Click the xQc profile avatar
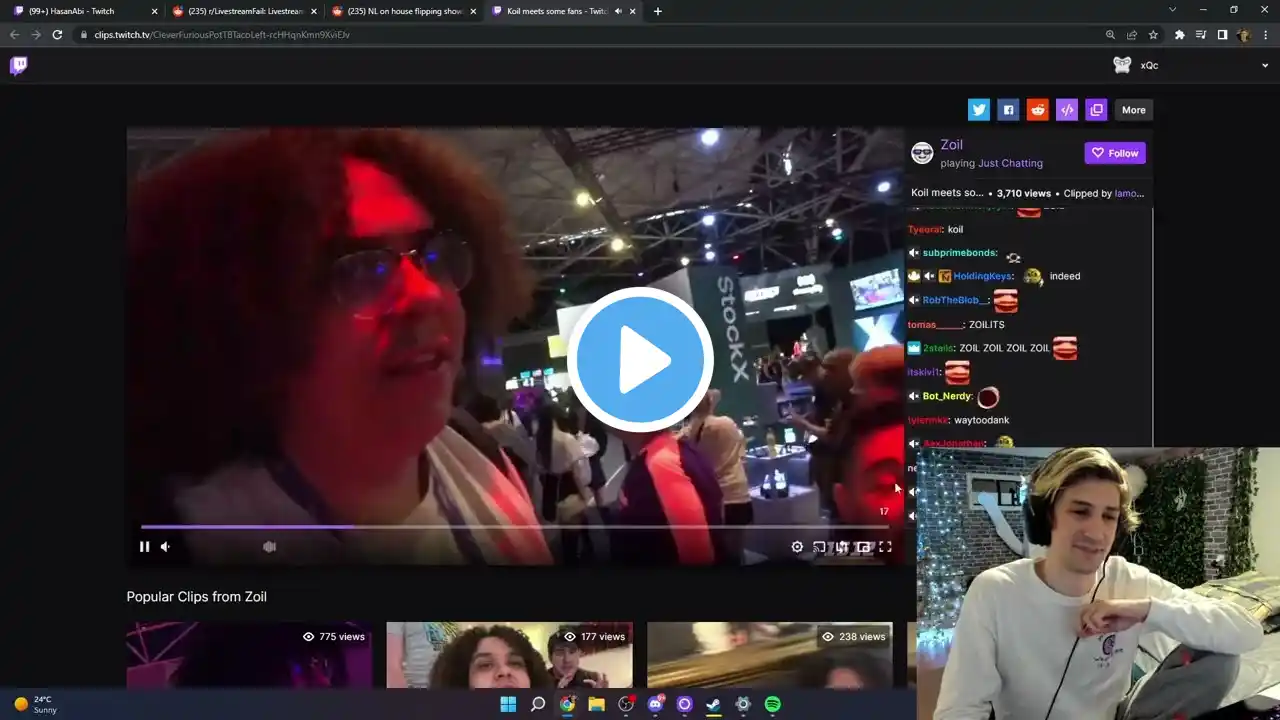This screenshot has height=720, width=1280. pos(1122,65)
